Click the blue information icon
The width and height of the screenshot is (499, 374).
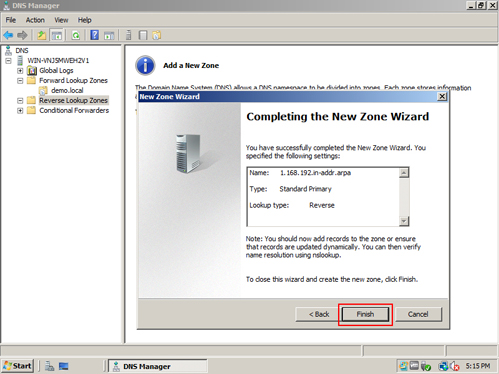click(145, 65)
